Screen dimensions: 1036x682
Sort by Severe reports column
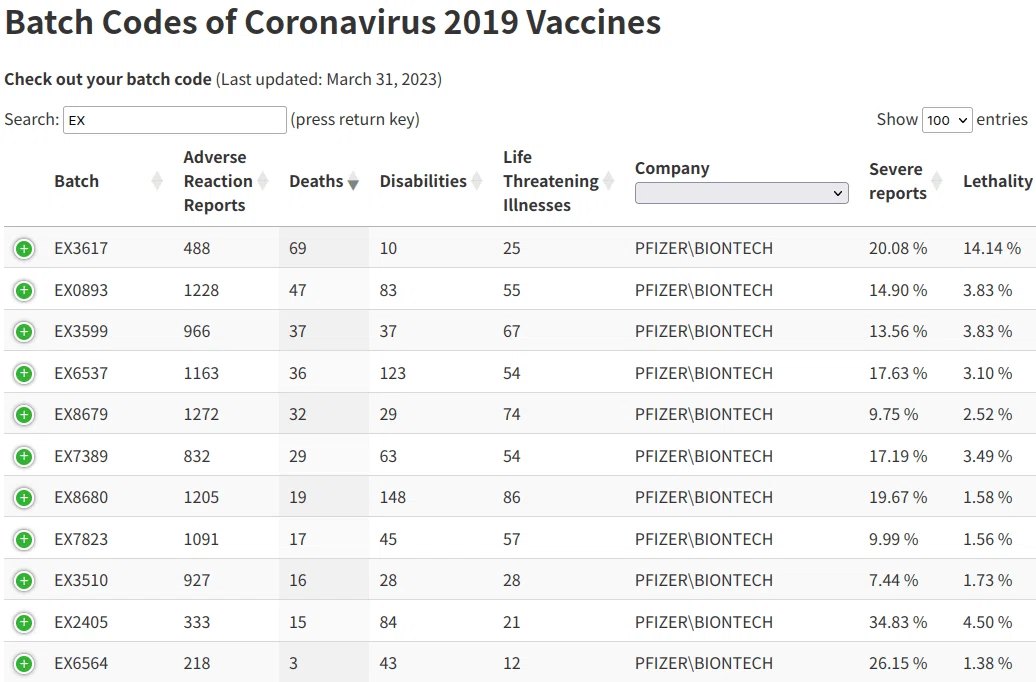tap(905, 181)
